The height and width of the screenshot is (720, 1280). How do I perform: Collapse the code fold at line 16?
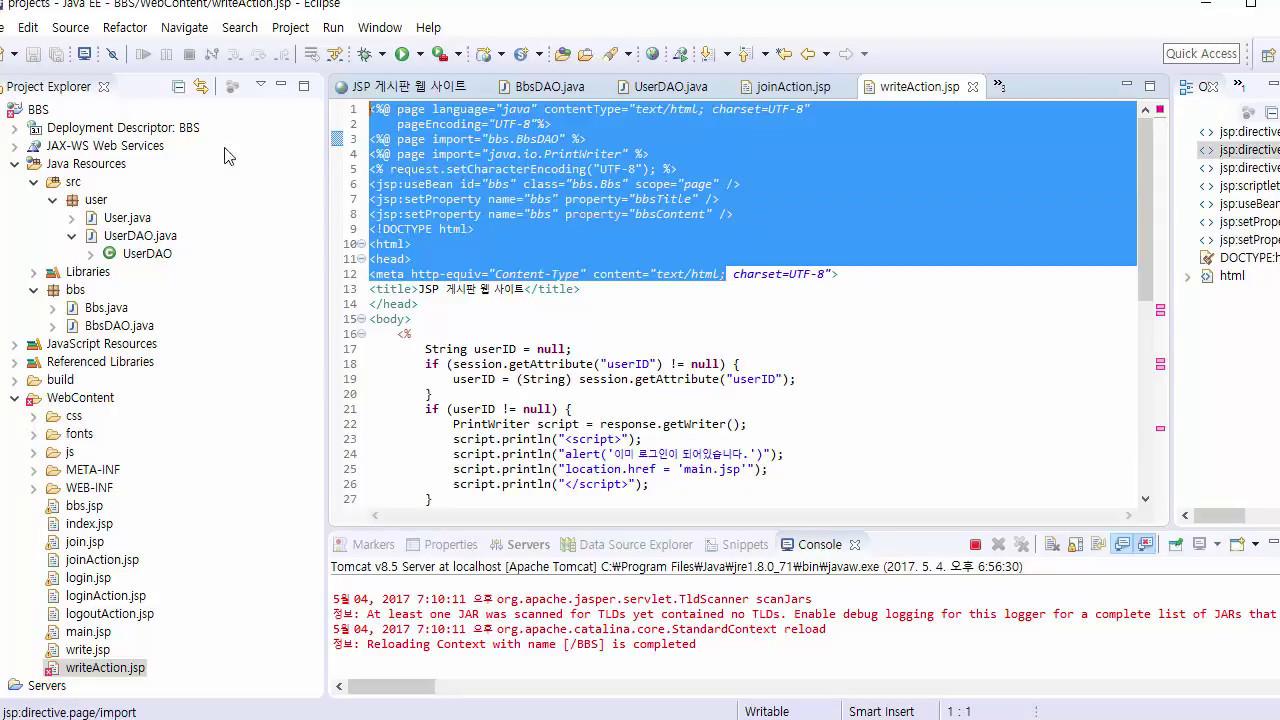pos(361,334)
